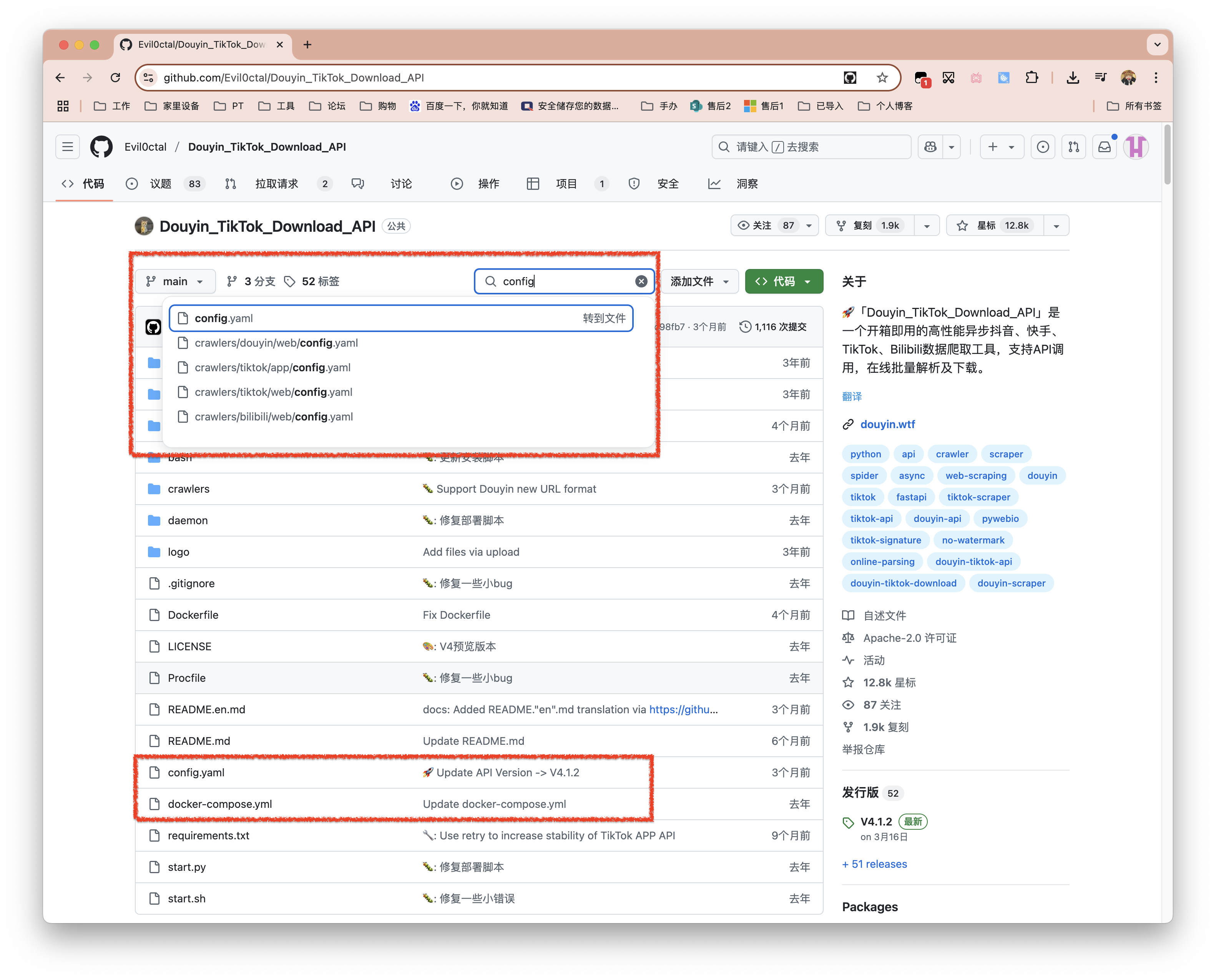Screen dimensions: 1216x980
Task: Open the media control icon in toolbar
Action: click(1100, 77)
